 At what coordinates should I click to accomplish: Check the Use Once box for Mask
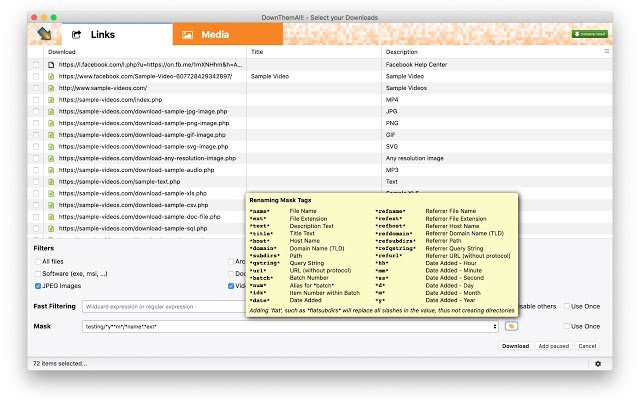coord(564,326)
